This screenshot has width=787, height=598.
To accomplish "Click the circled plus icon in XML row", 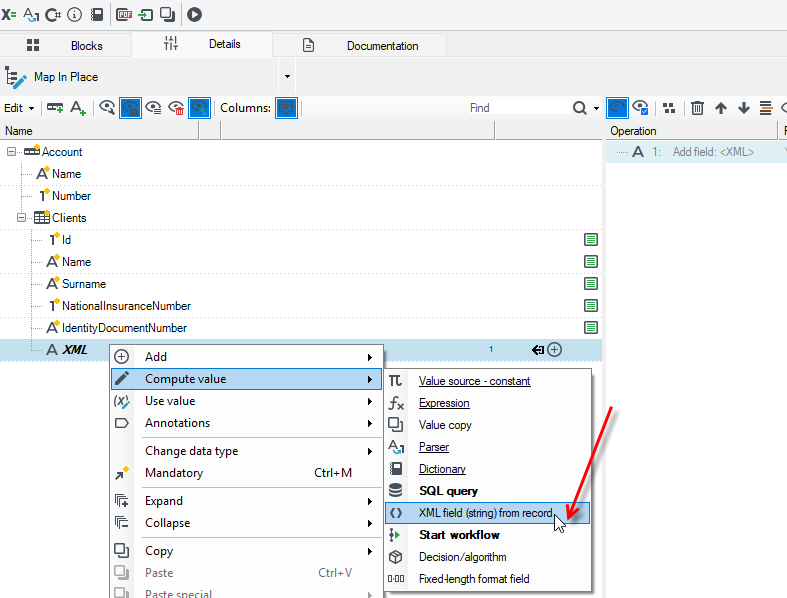I will (x=554, y=350).
